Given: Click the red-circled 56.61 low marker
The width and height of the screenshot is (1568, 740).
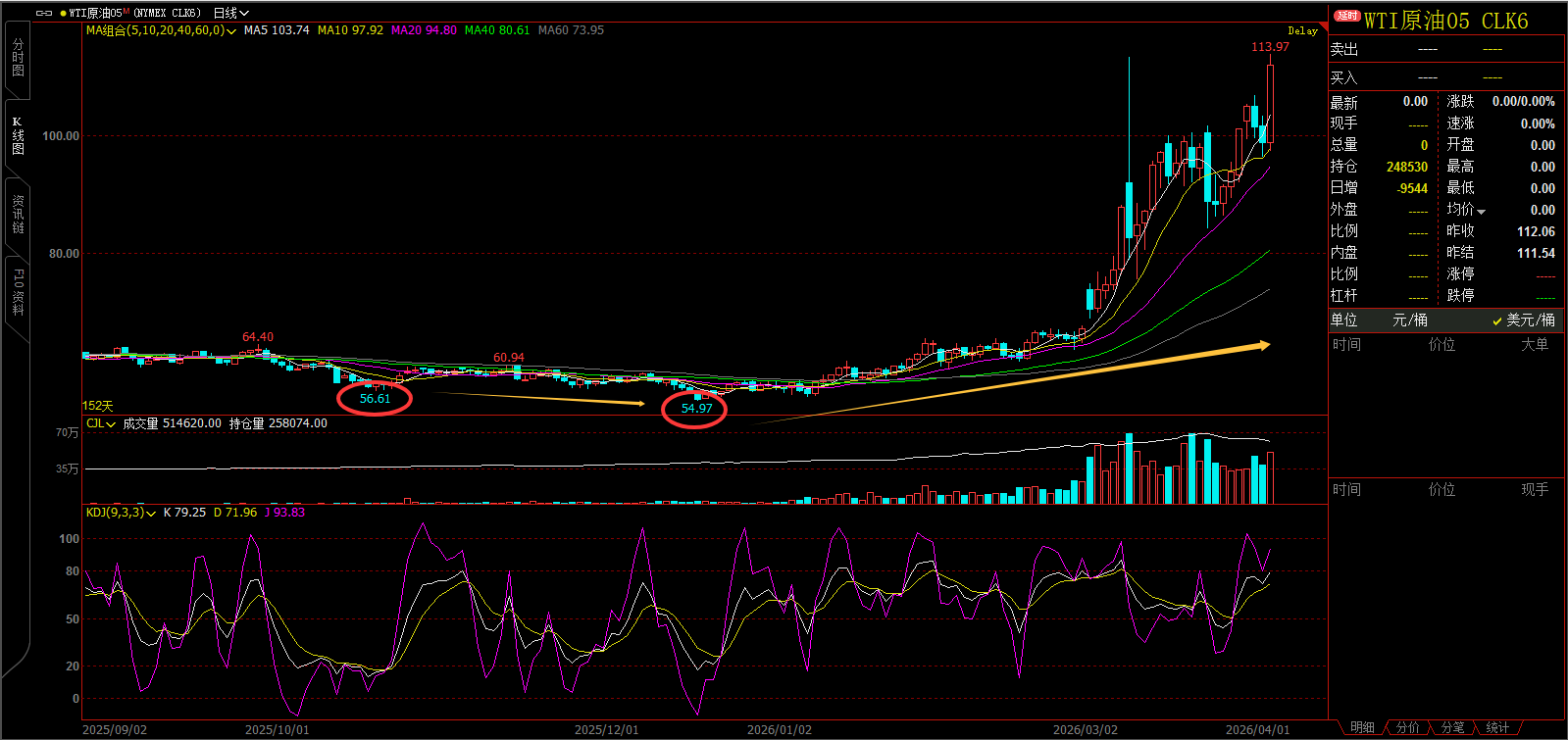Looking at the screenshot, I should (375, 399).
